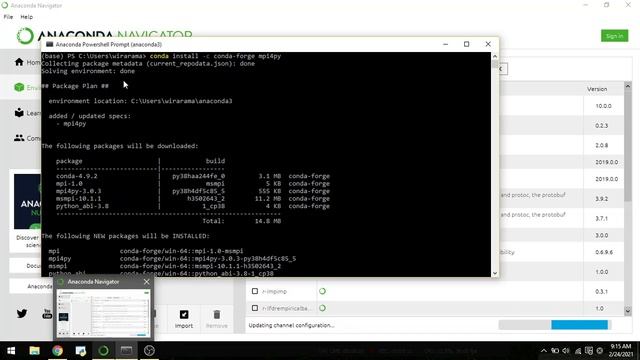
Task: Click the version value 0.6.9.6
Action: [x=604, y=252]
